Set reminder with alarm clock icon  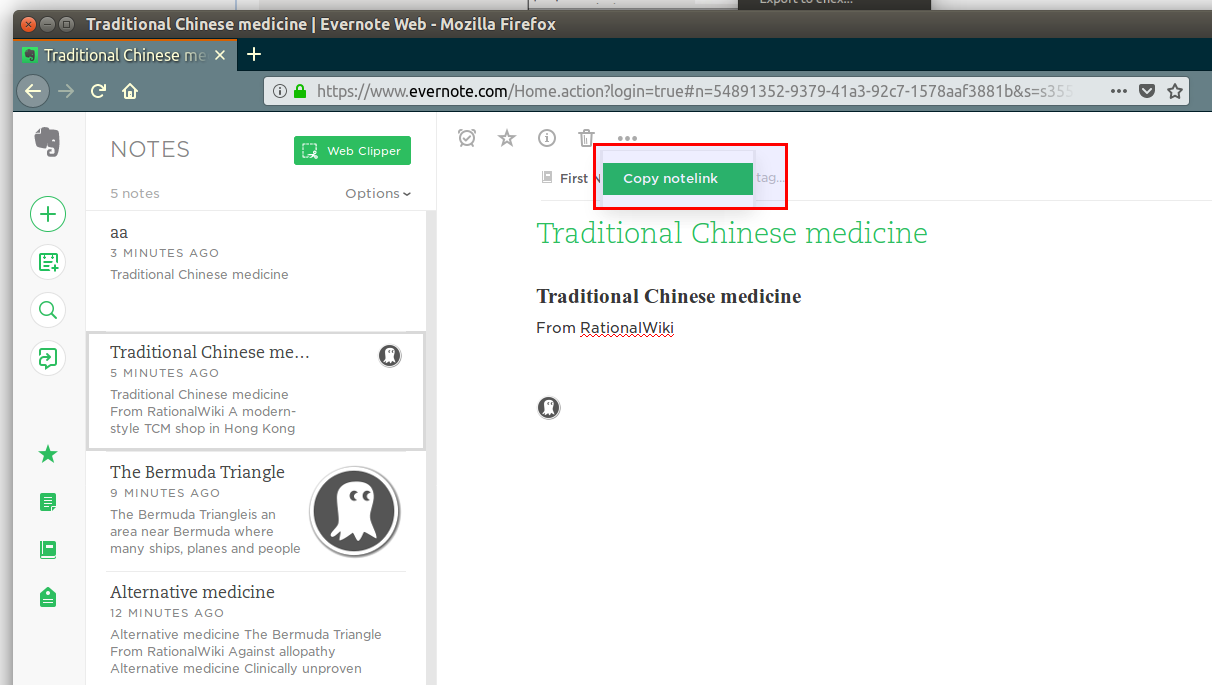[x=467, y=138]
